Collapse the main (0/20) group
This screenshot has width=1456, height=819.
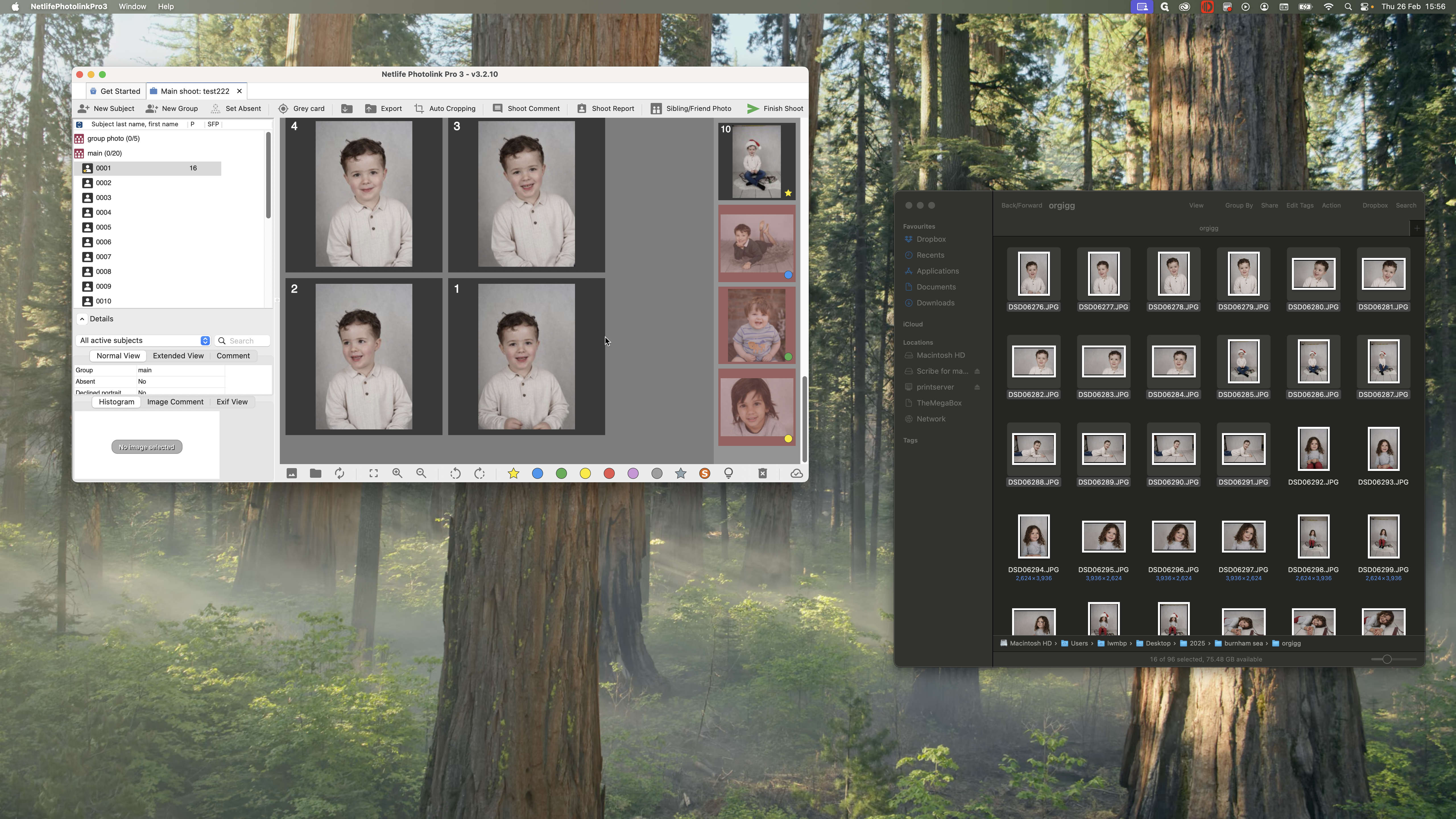[x=79, y=153]
